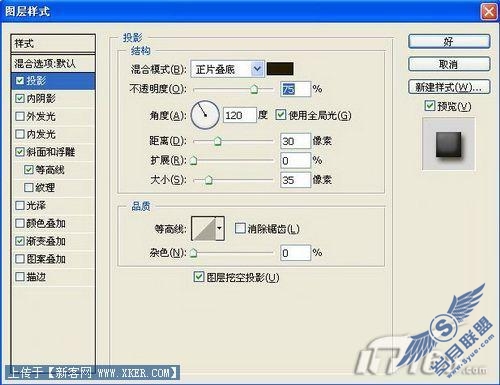This screenshot has width=500, height=385.
Task: Open the 混合模式 blend mode dropdown
Action: pyautogui.click(x=257, y=69)
